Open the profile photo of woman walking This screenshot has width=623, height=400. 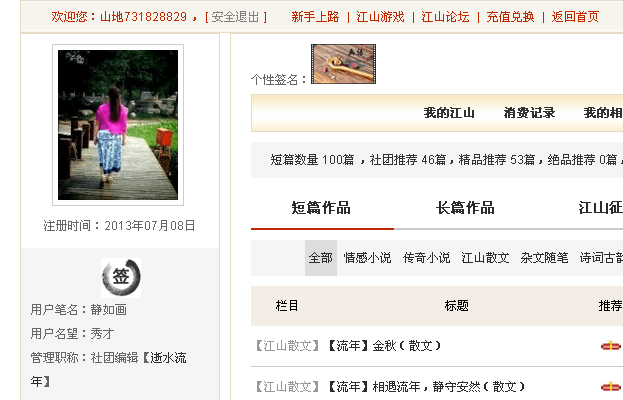118,125
